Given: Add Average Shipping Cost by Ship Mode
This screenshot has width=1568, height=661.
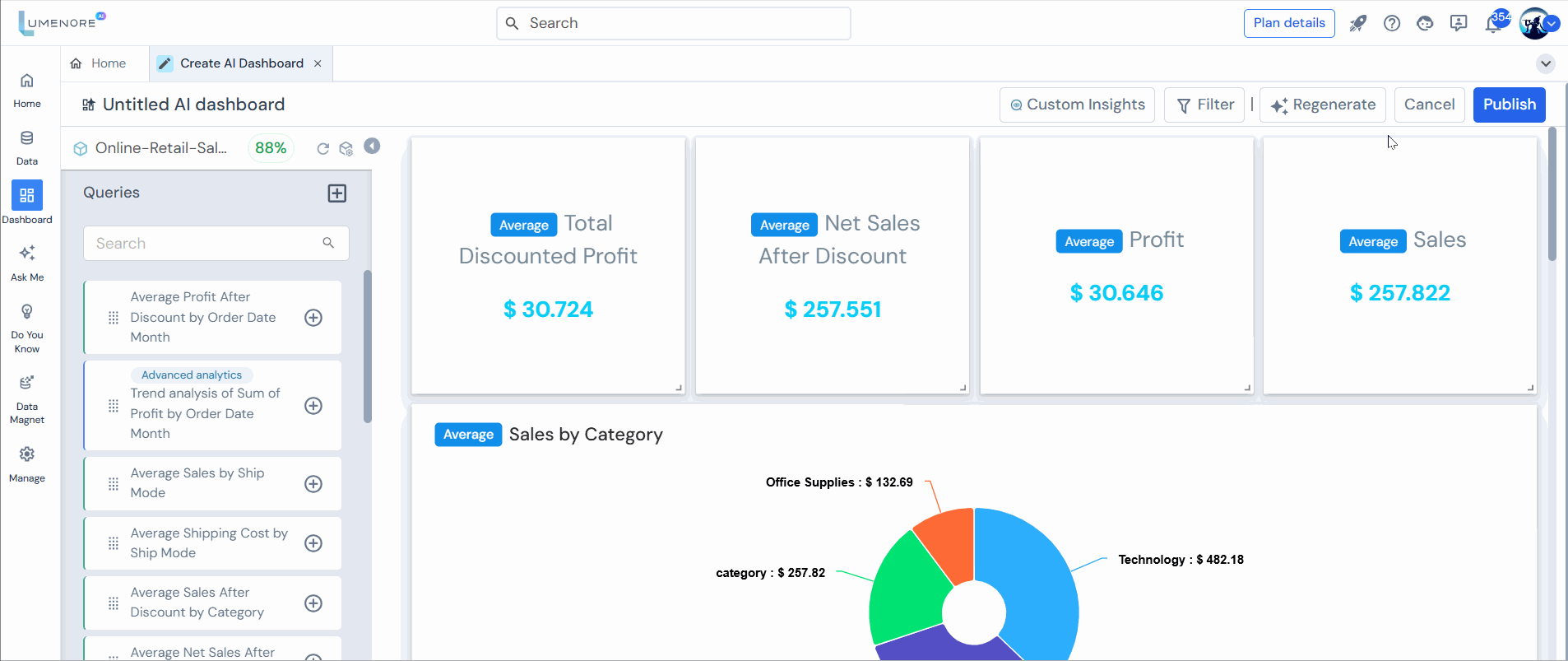Looking at the screenshot, I should click(313, 543).
